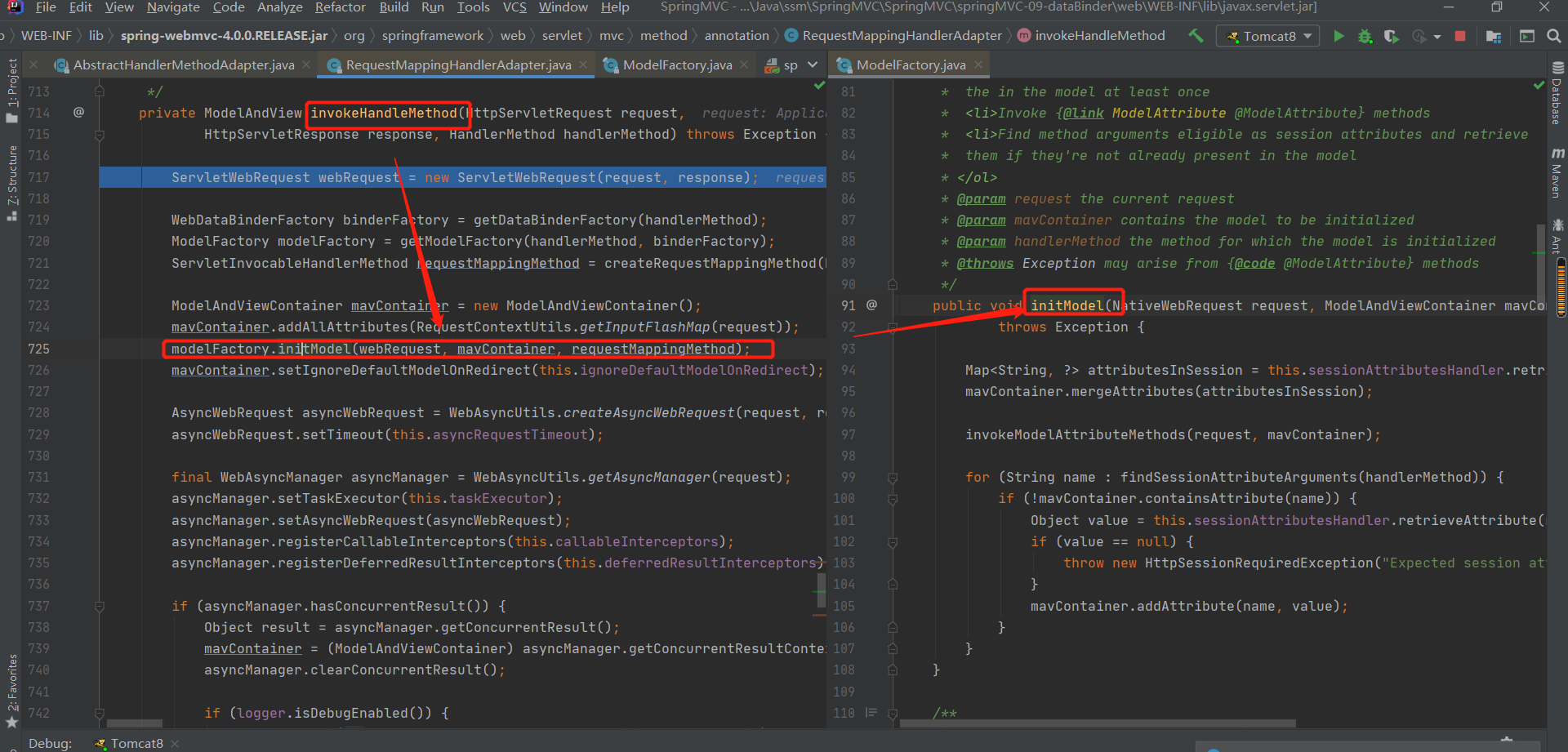Click the green checkmark inspection indicator in right editor
This screenshot has width=1568, height=752.
coord(1539,86)
